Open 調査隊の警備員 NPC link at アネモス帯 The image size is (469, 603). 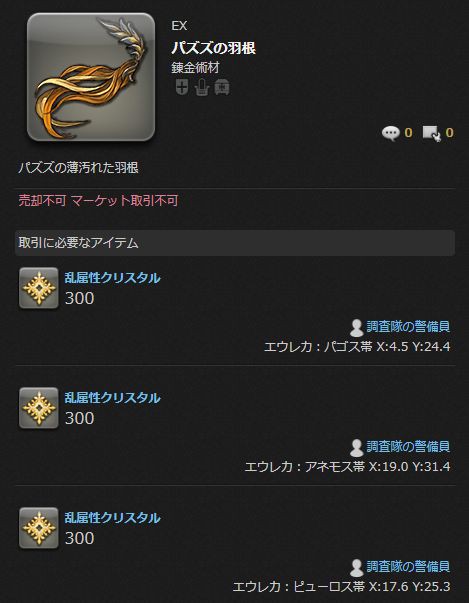408,446
